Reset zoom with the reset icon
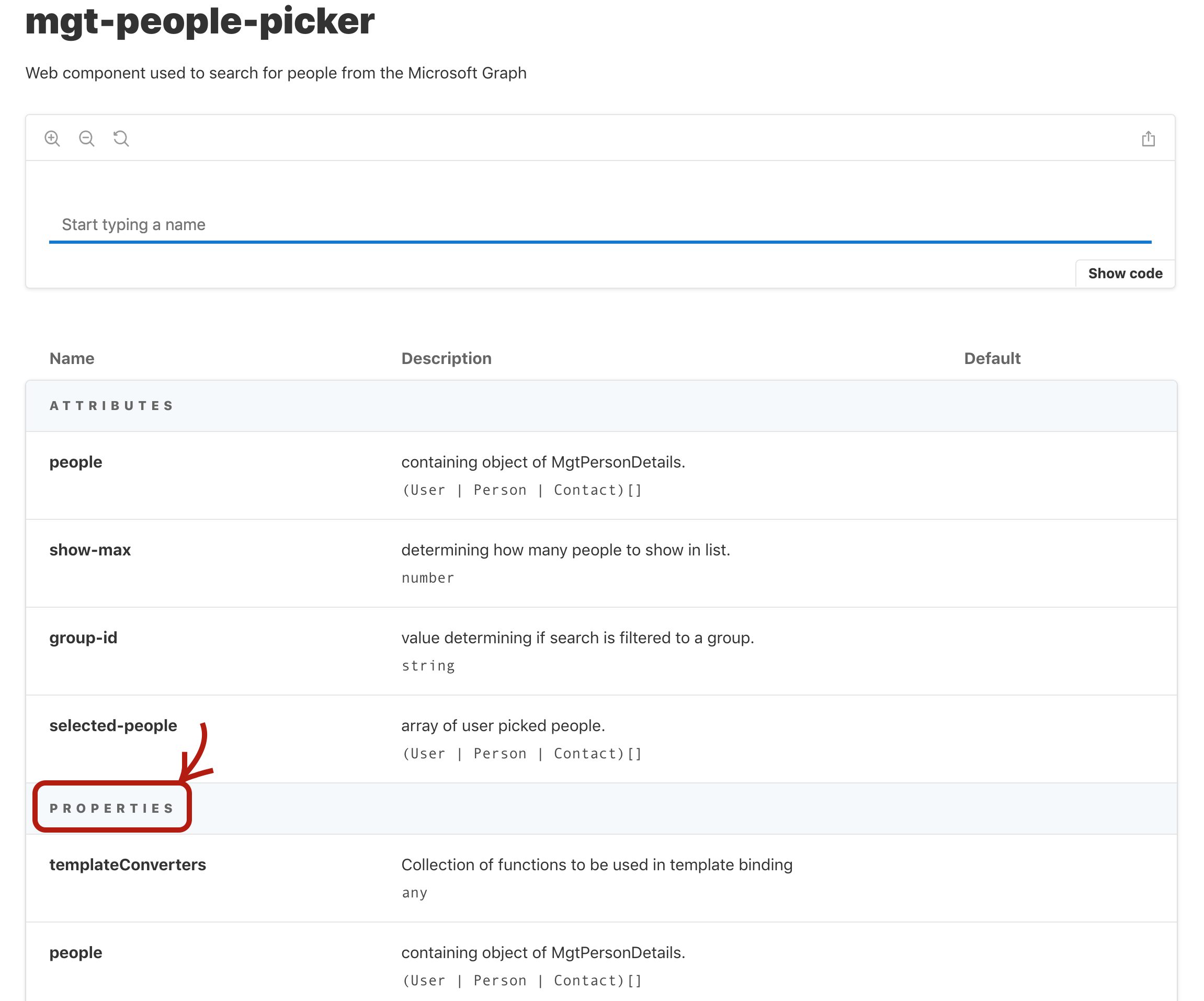1204x1001 pixels. coord(121,139)
